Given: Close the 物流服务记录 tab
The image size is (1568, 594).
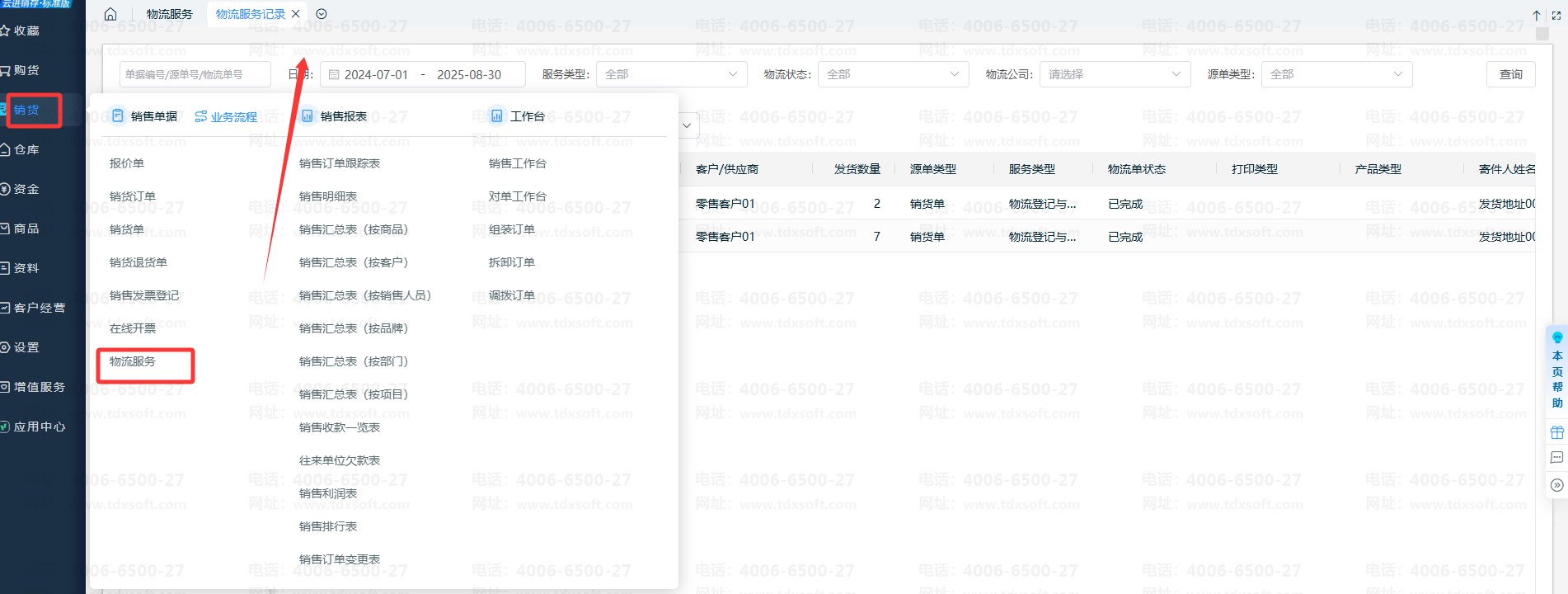Looking at the screenshot, I should click(296, 14).
